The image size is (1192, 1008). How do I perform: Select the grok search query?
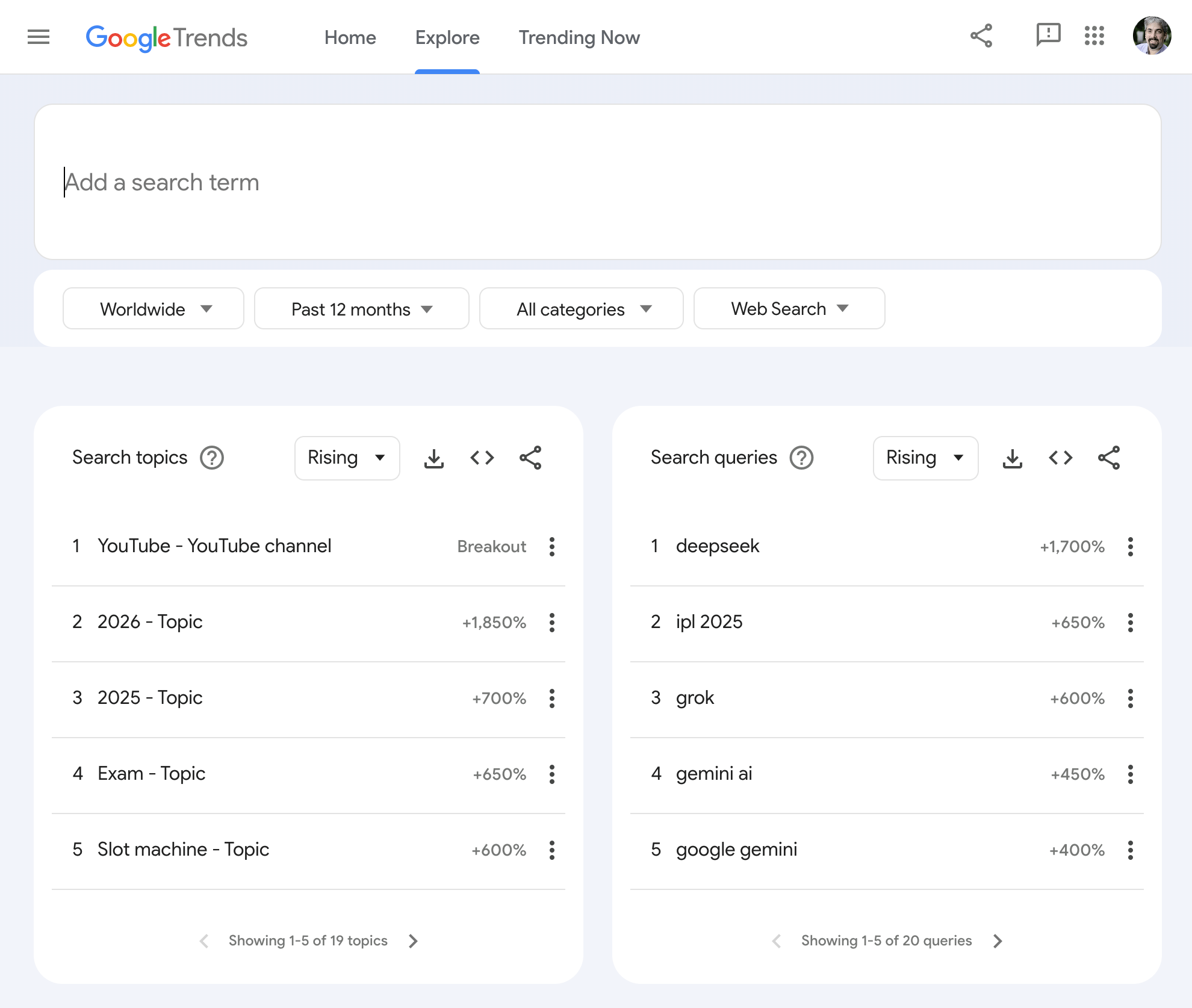(695, 697)
